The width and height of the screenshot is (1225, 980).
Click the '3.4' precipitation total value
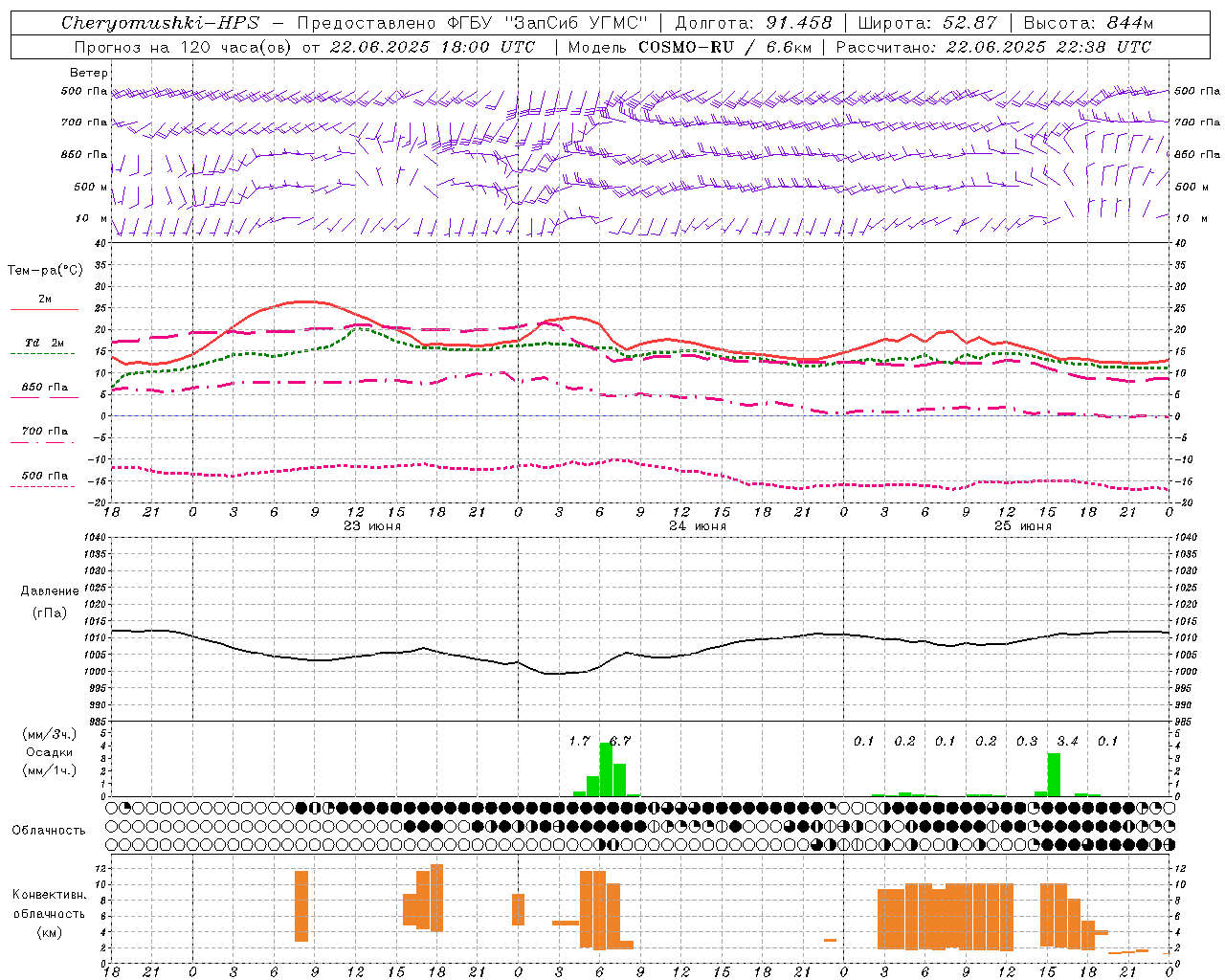[x=1068, y=742]
